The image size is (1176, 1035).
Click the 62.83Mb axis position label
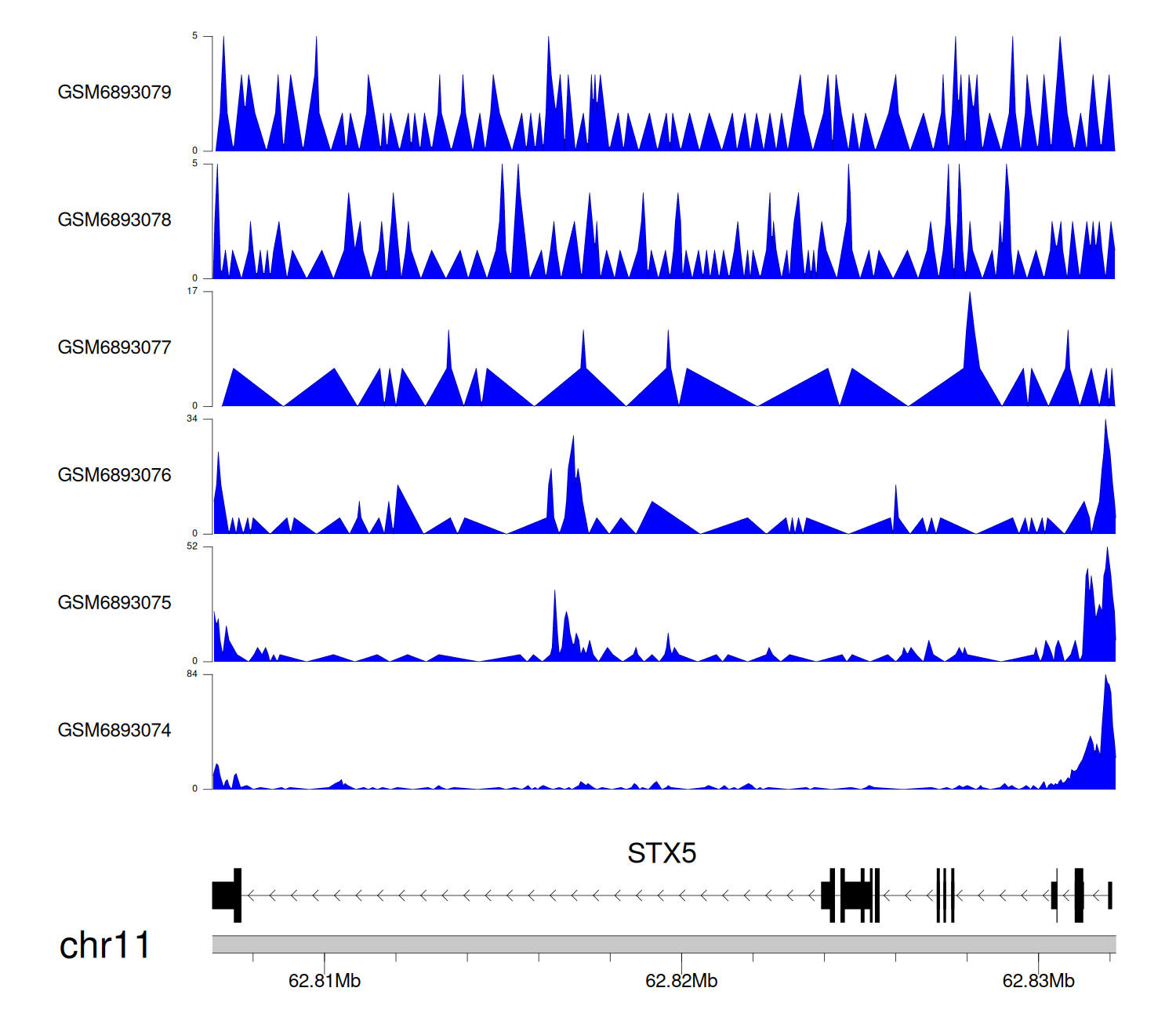[x=1038, y=981]
